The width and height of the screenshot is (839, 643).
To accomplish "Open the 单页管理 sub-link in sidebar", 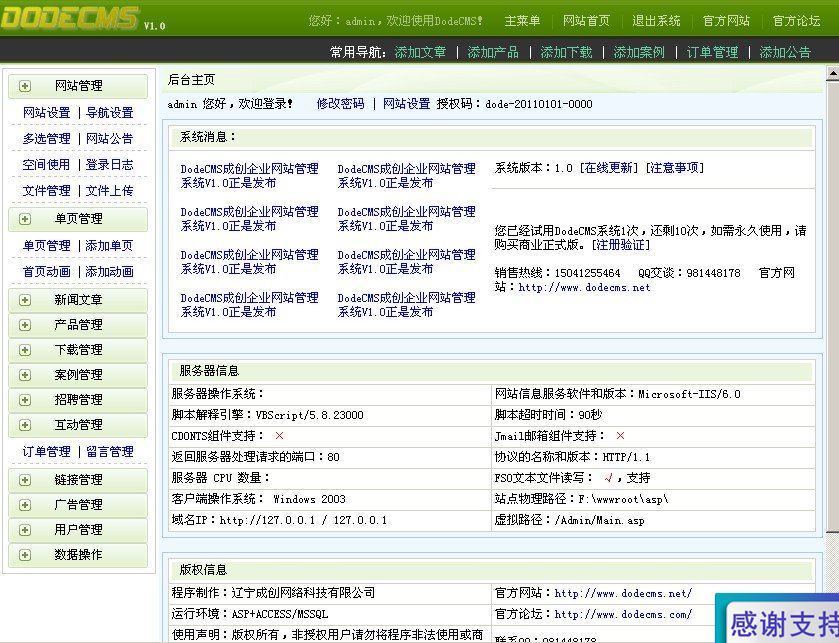I will 47,246.
